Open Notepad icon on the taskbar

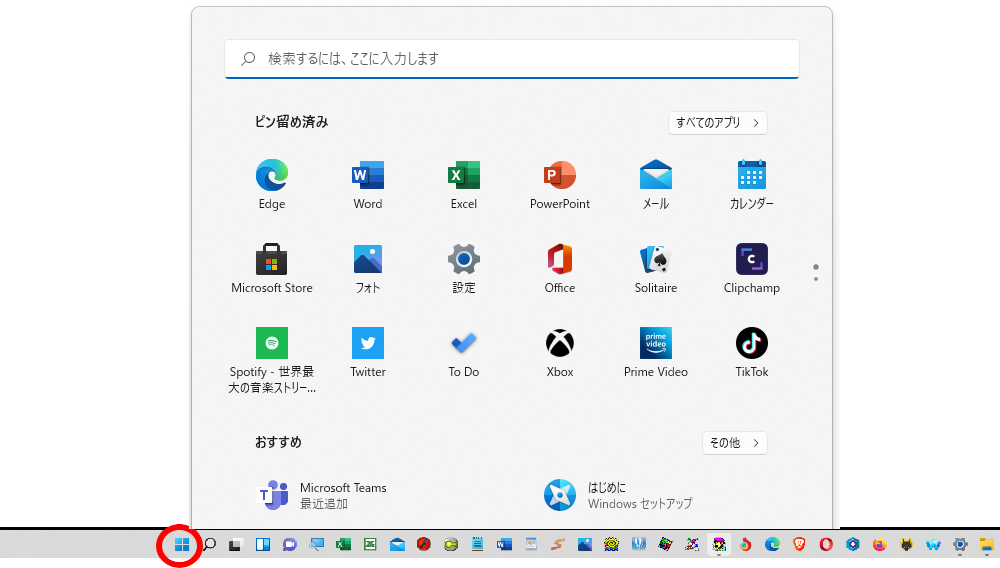[477, 544]
